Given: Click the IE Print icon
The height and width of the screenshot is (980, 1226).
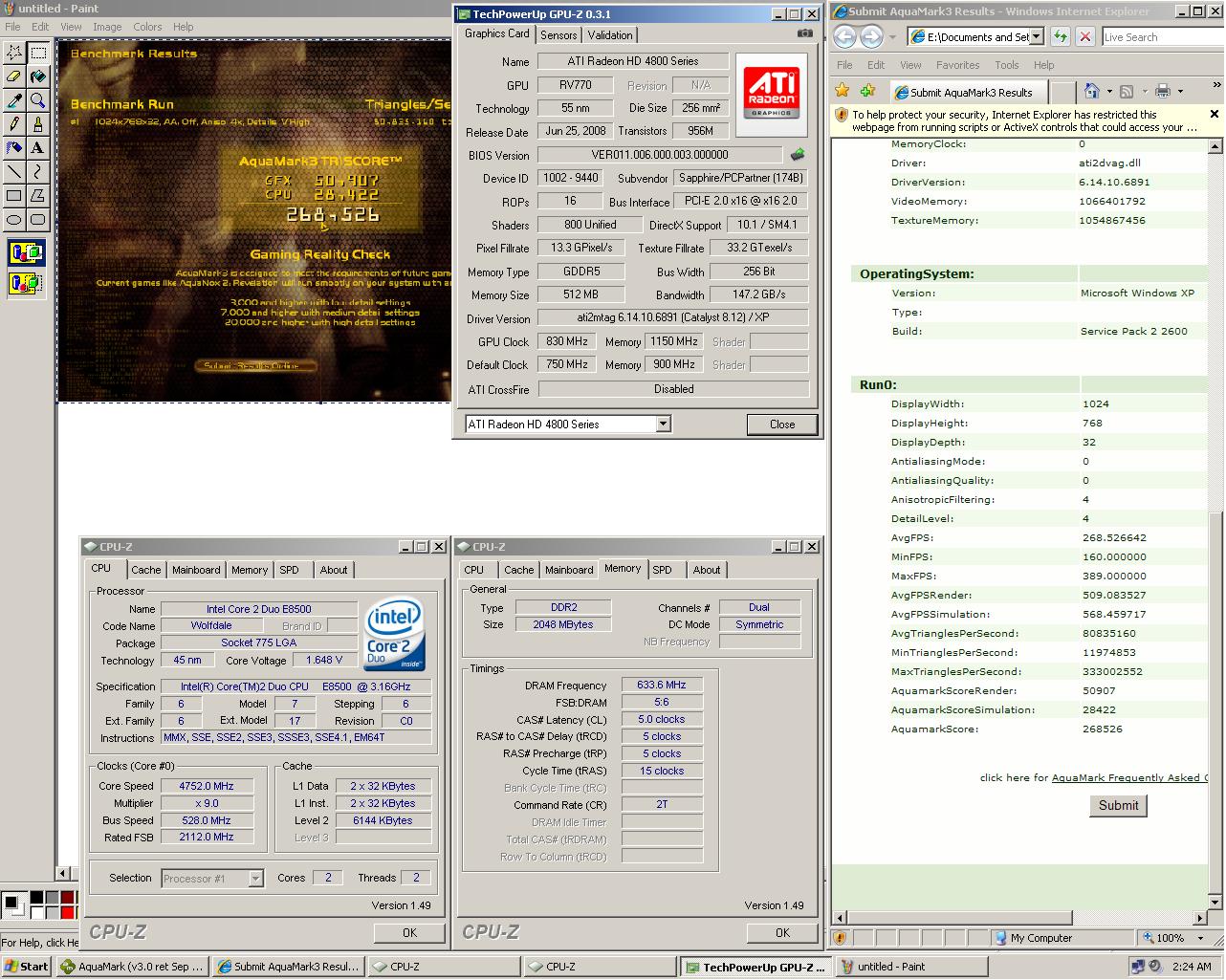Looking at the screenshot, I should [1163, 91].
